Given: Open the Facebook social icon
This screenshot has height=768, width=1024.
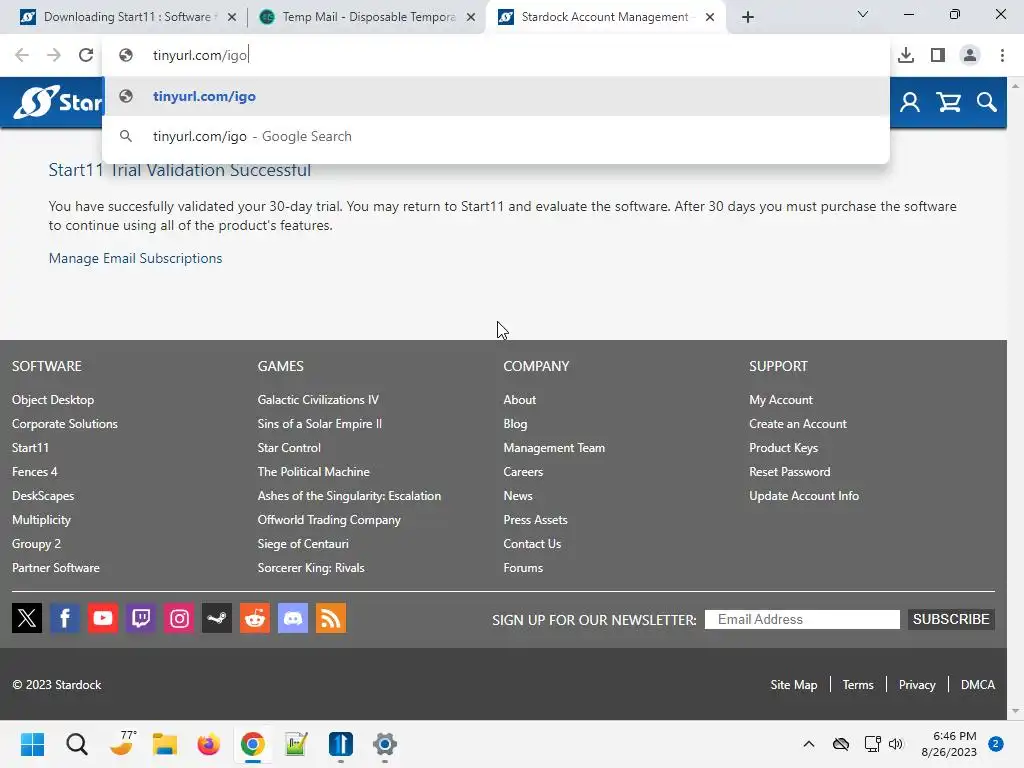Looking at the screenshot, I should (65, 618).
